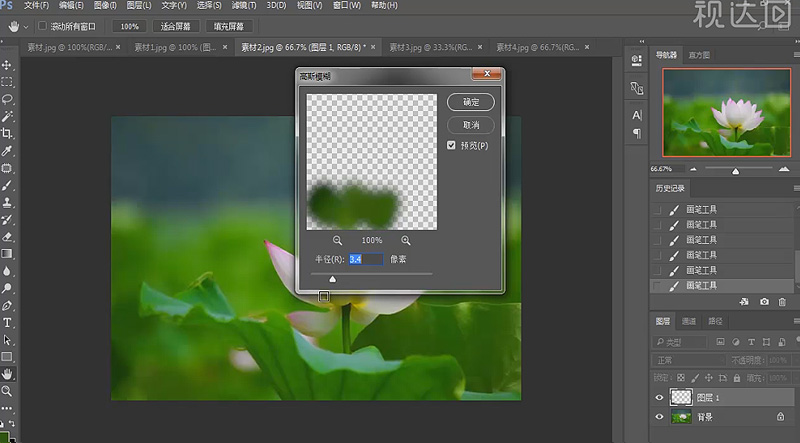The width and height of the screenshot is (800, 443).
Task: Select the Magic Wand tool
Action: pos(7,116)
